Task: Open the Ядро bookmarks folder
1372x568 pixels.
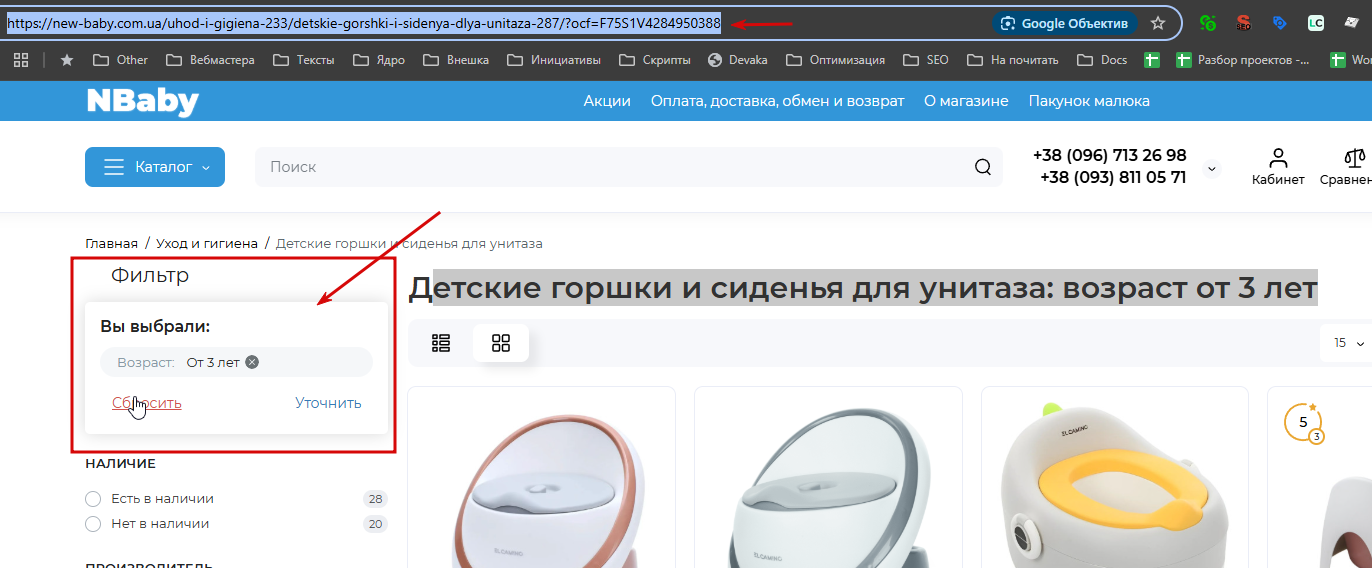Action: pyautogui.click(x=378, y=60)
